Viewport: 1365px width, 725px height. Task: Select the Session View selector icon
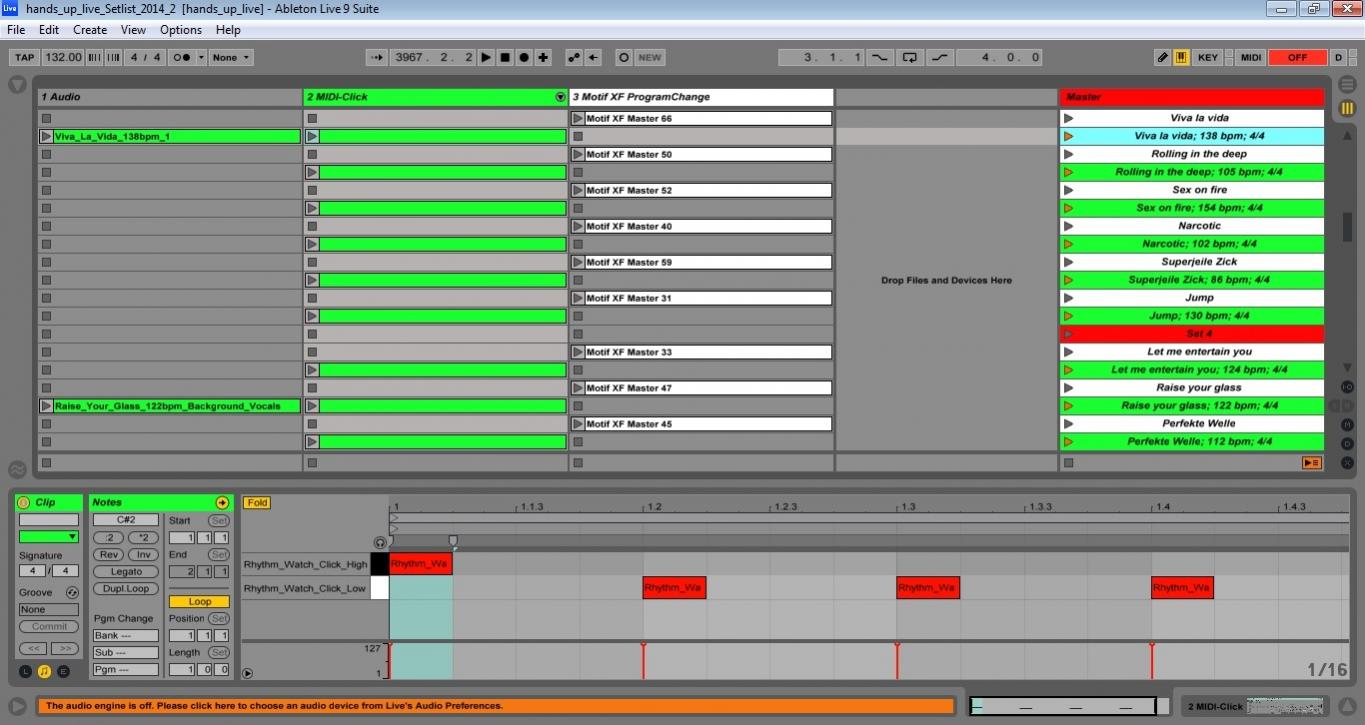[1347, 108]
